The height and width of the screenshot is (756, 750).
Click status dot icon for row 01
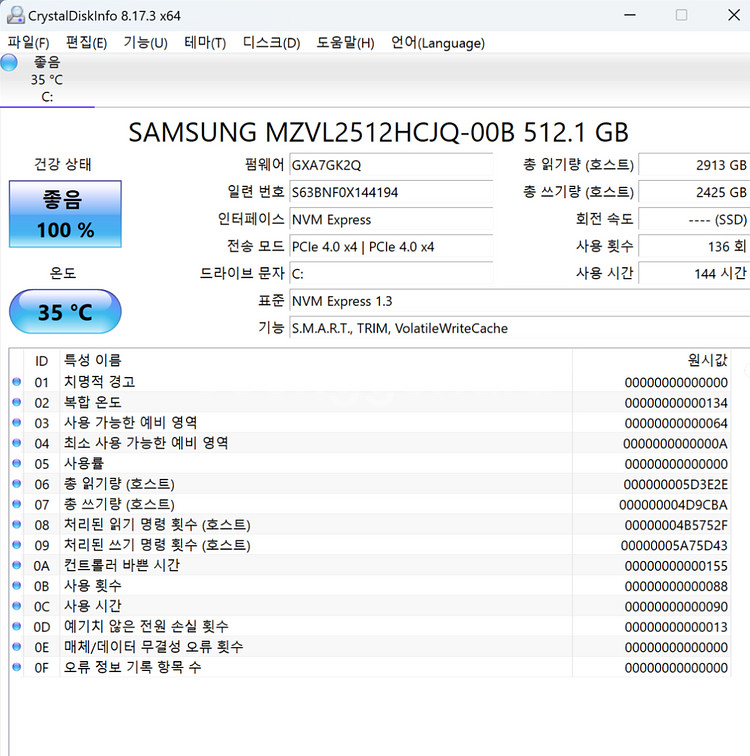point(16,382)
